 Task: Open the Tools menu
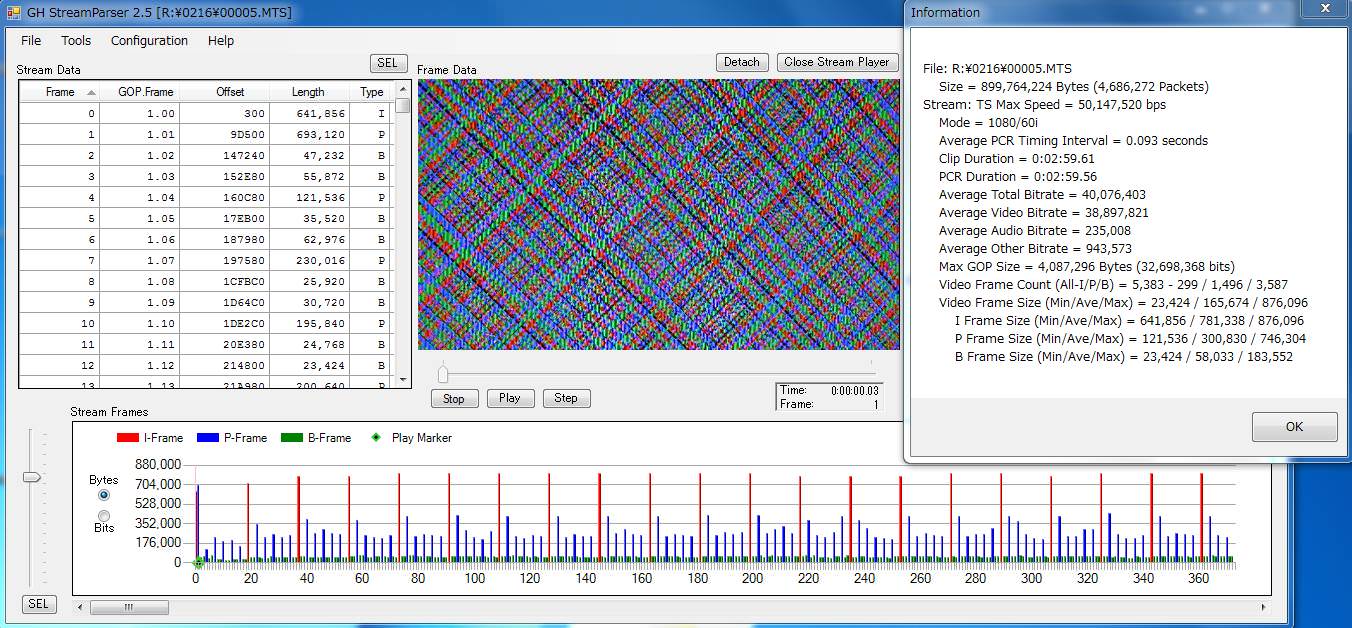pyautogui.click(x=76, y=41)
